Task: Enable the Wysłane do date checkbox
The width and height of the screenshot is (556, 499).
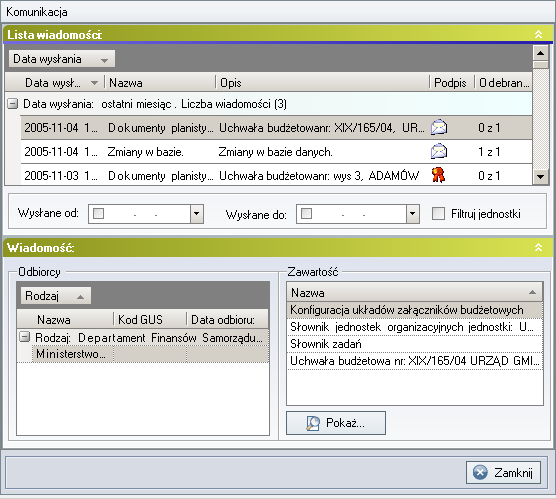Action: click(x=306, y=214)
